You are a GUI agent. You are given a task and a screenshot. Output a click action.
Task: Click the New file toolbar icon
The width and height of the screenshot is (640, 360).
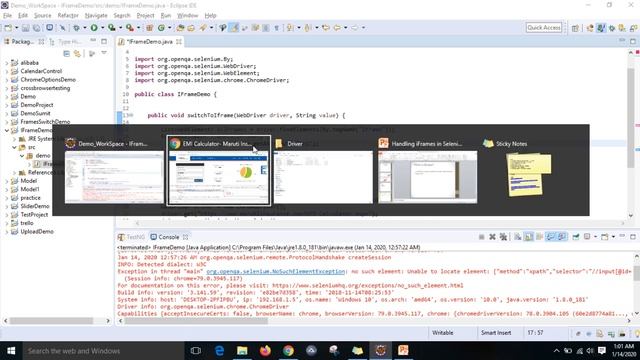click(8, 28)
